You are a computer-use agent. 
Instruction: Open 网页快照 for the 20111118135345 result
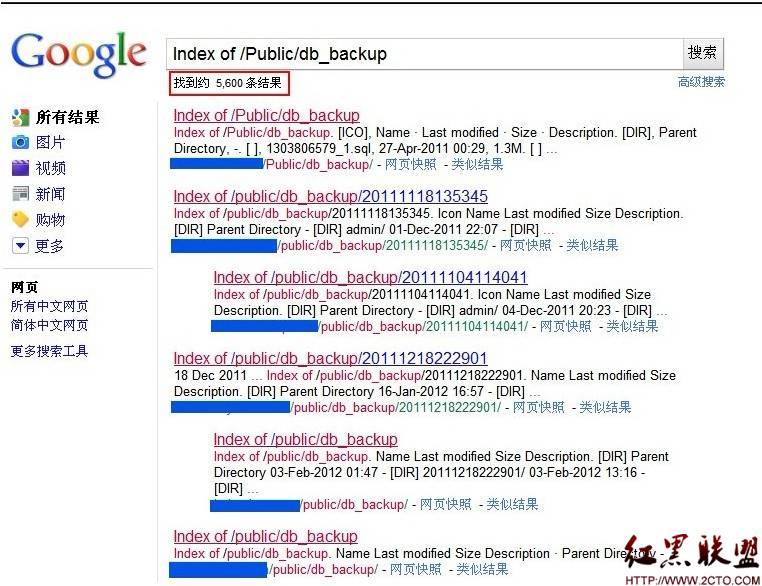(526, 245)
